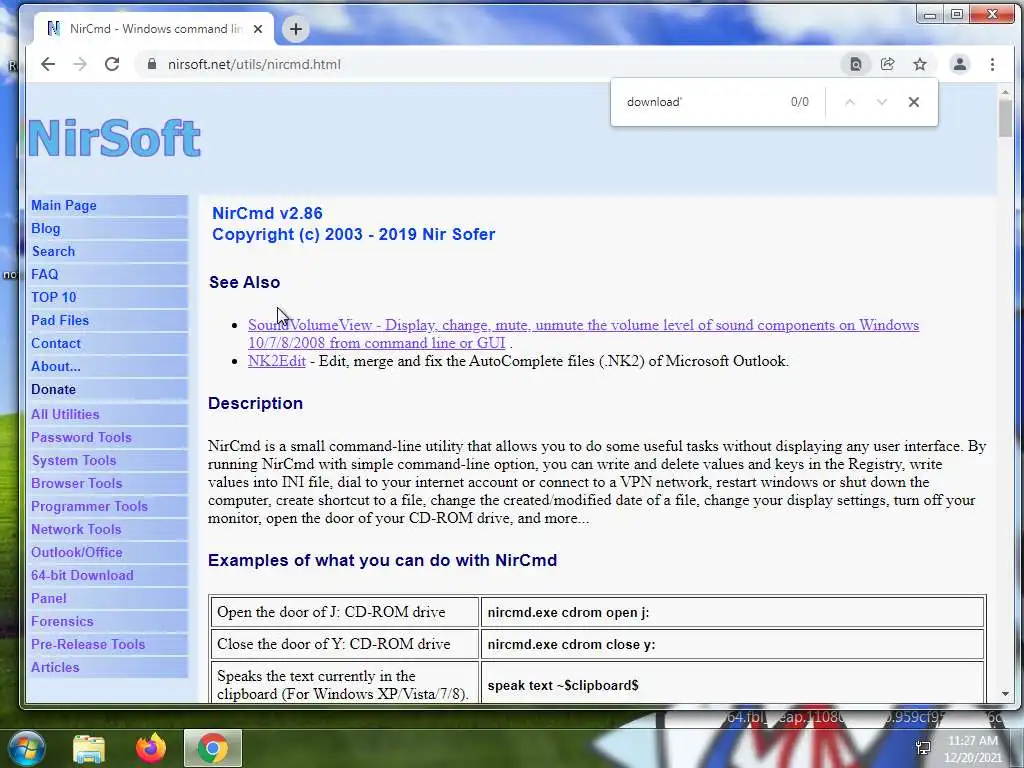This screenshot has width=1024, height=768.
Task: Open the Blog sidebar link
Action: tap(46, 228)
